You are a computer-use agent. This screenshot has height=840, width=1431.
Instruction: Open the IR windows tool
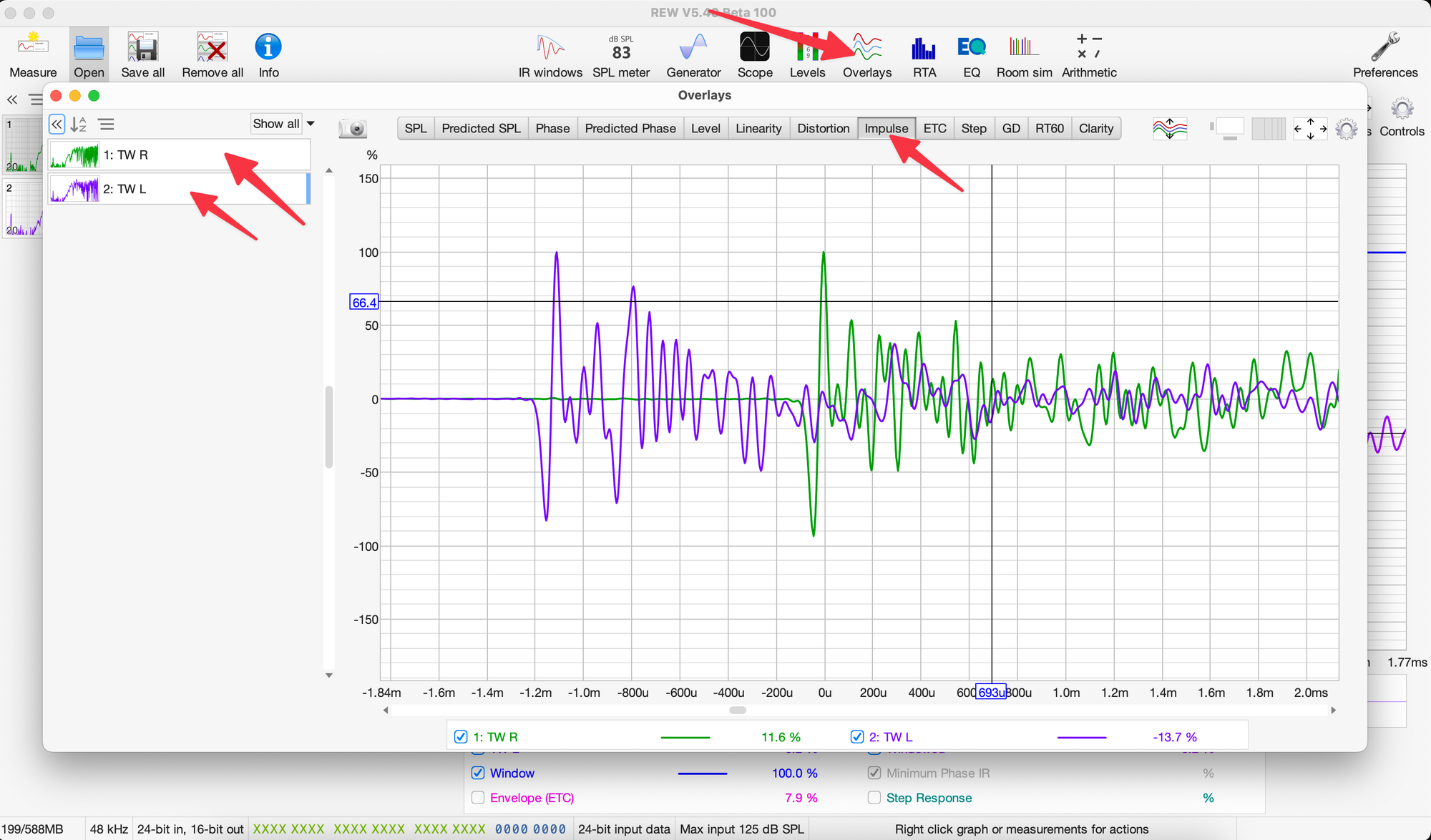coord(550,54)
